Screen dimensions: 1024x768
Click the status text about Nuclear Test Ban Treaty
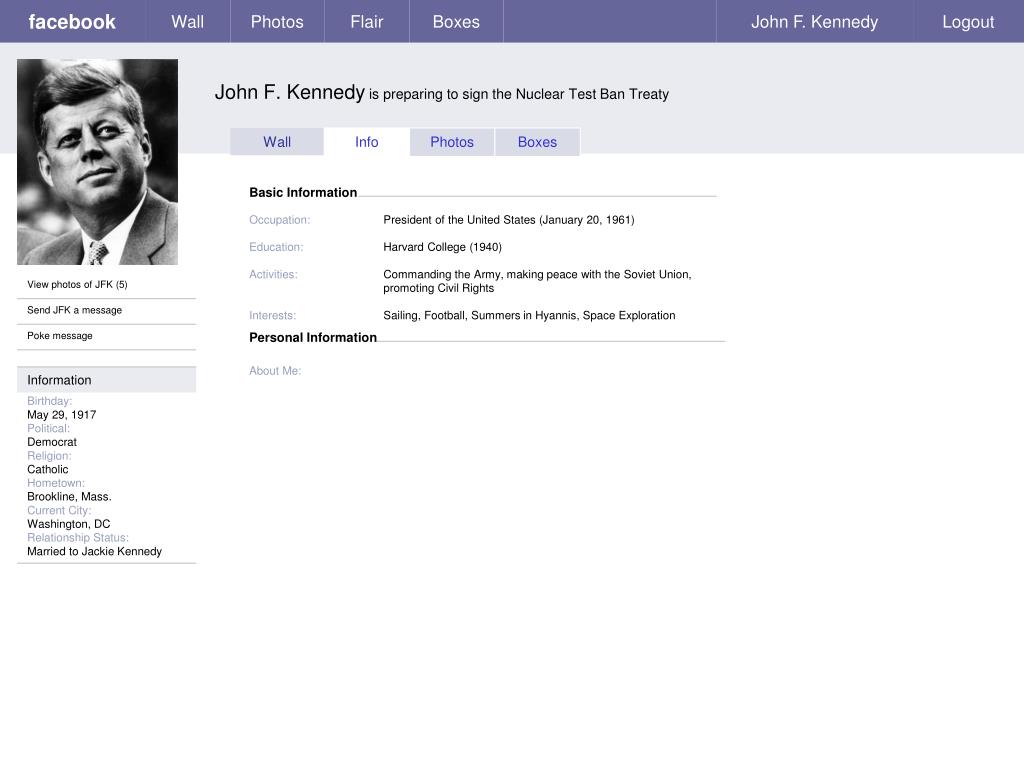tap(519, 94)
